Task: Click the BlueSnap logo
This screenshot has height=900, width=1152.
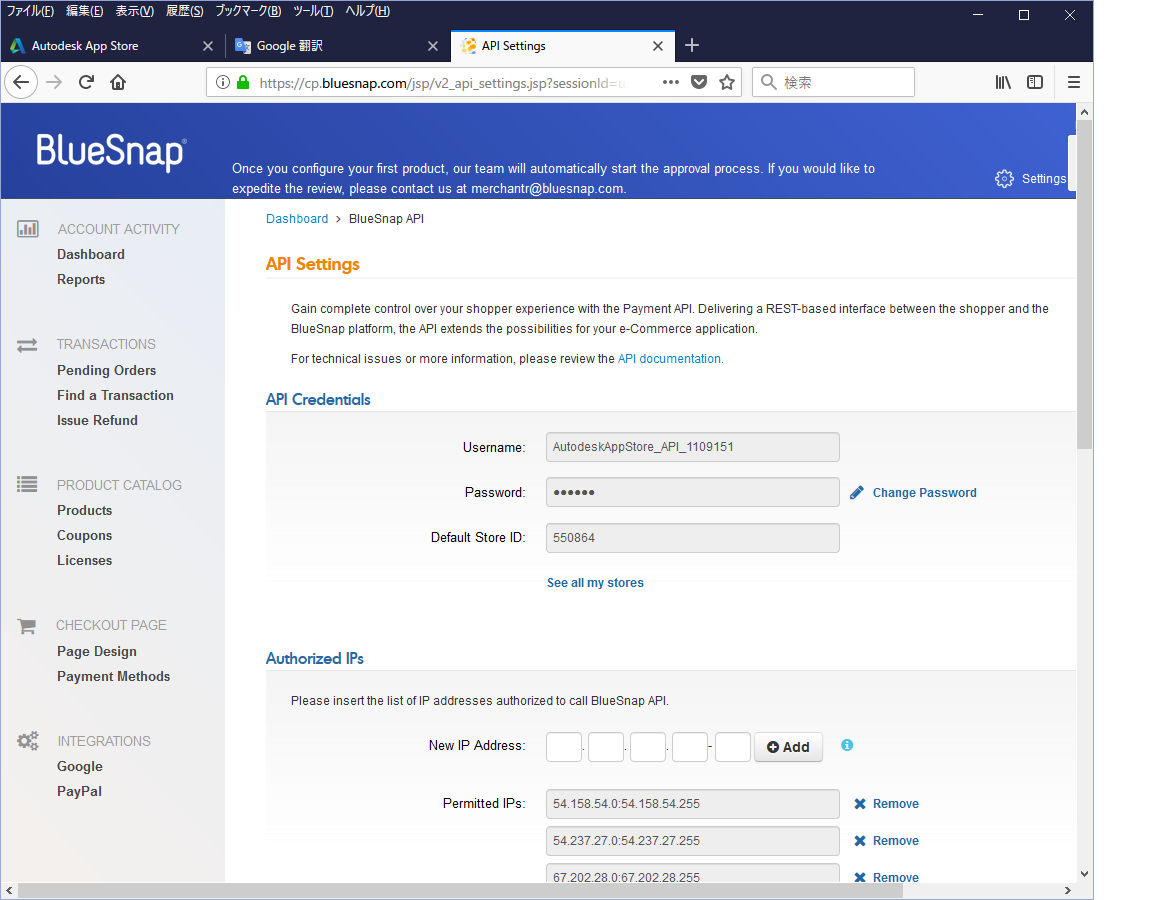Action: coord(111,151)
